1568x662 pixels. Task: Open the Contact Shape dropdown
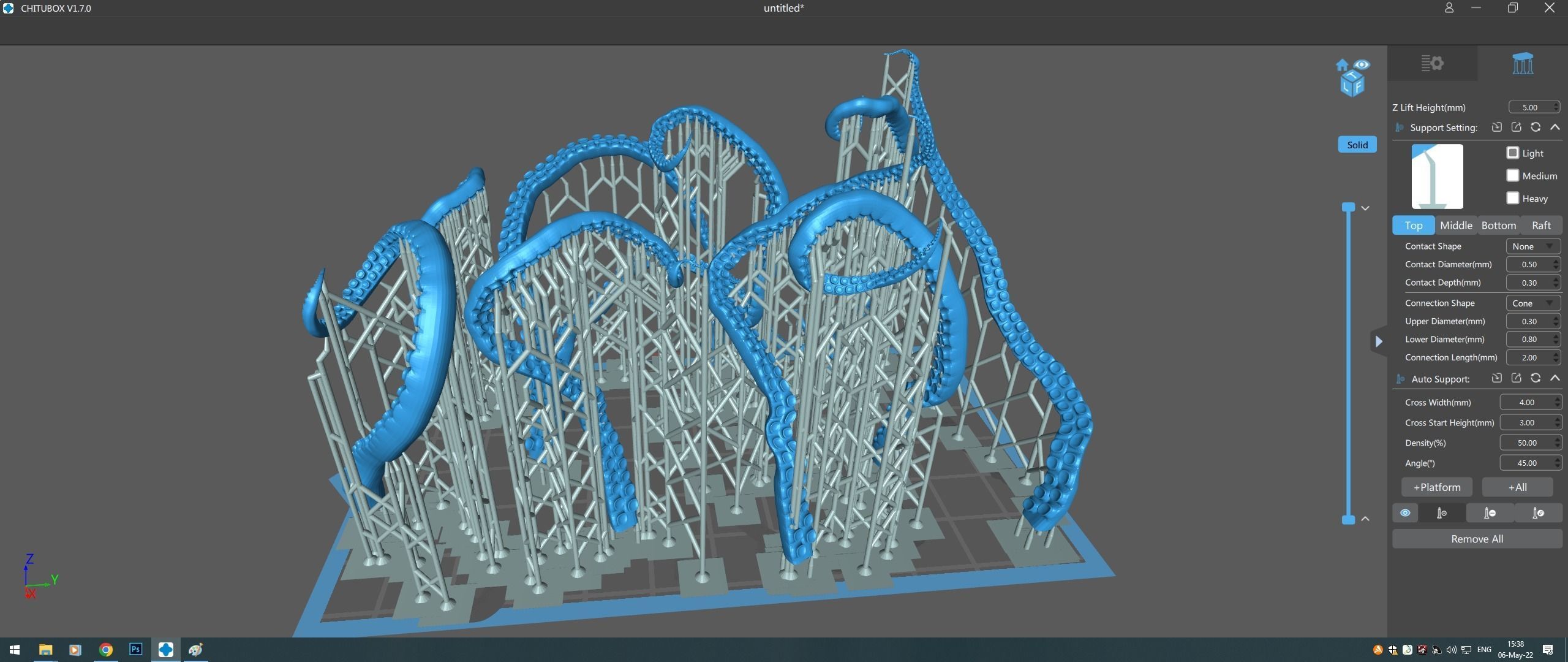[1532, 246]
